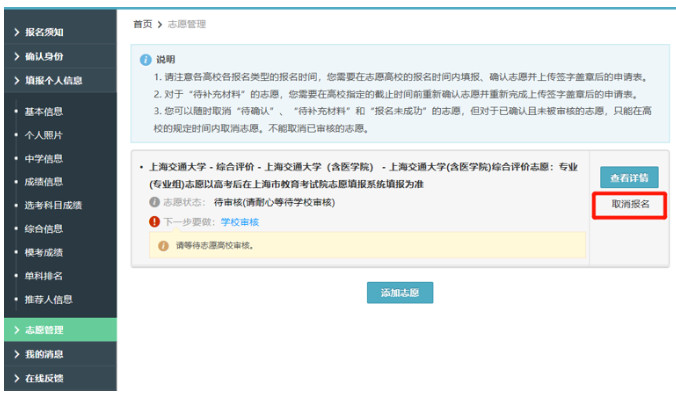Open the 学校审核 link
Image resolution: width=676 pixels, height=400 pixels.
[240, 222]
